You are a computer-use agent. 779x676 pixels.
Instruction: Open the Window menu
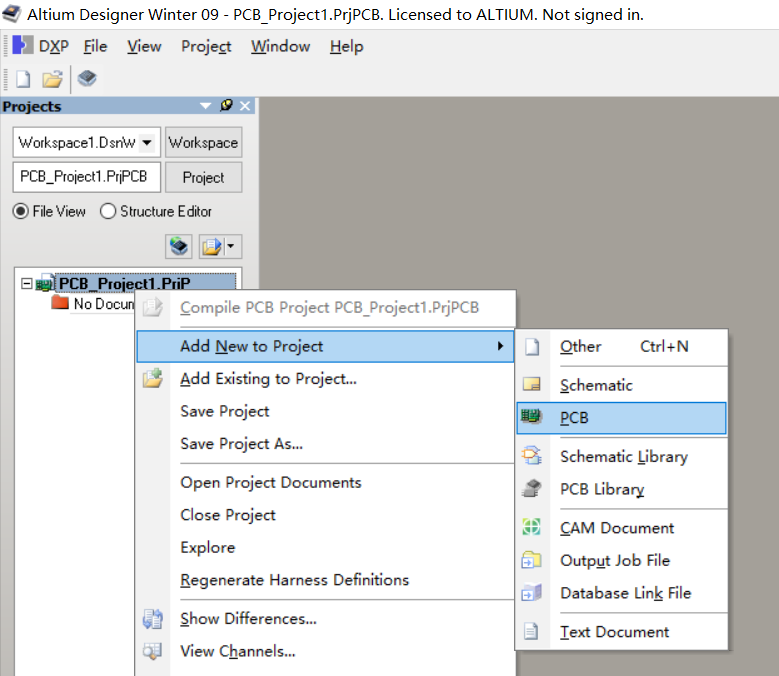280,46
